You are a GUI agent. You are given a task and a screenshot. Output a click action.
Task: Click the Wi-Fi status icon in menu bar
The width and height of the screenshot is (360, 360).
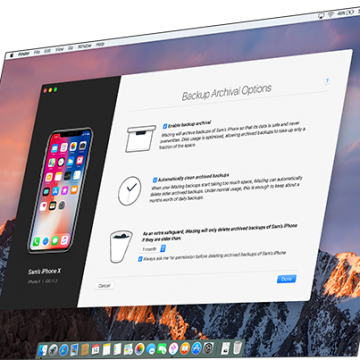[x=331, y=15]
